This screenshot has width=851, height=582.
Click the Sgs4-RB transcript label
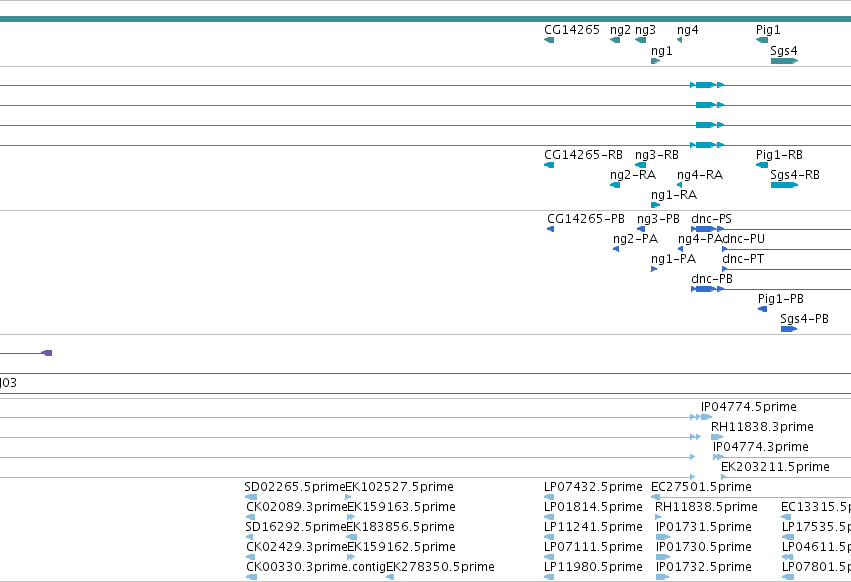pyautogui.click(x=795, y=175)
